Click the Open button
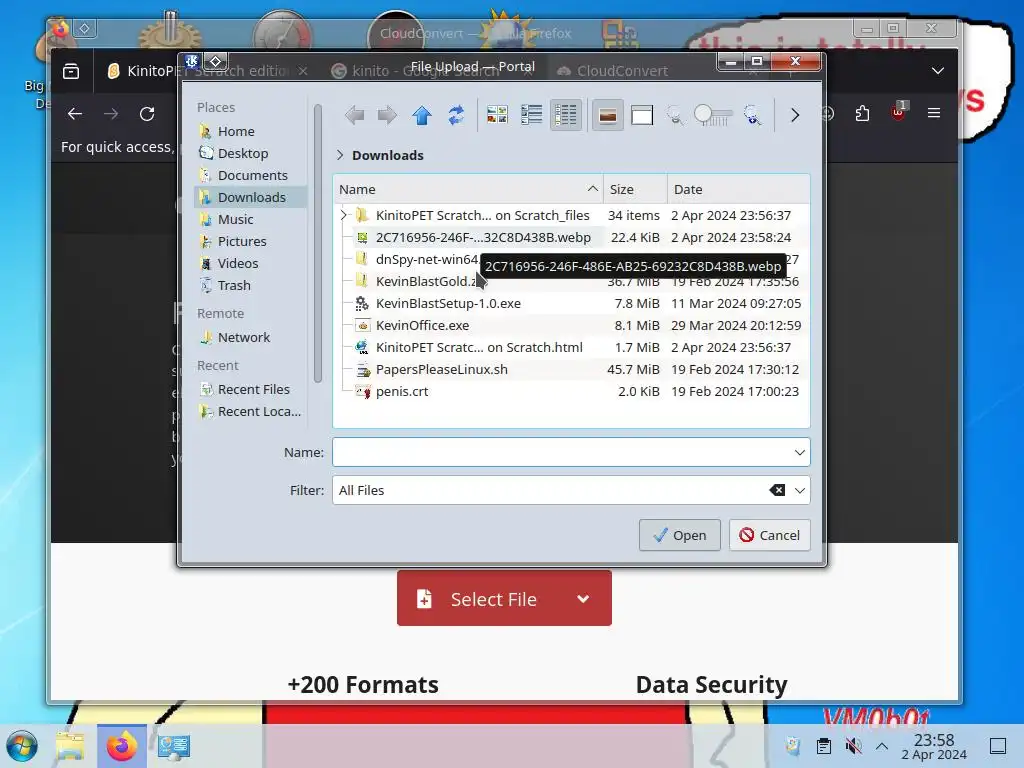This screenshot has width=1024, height=768. (679, 536)
